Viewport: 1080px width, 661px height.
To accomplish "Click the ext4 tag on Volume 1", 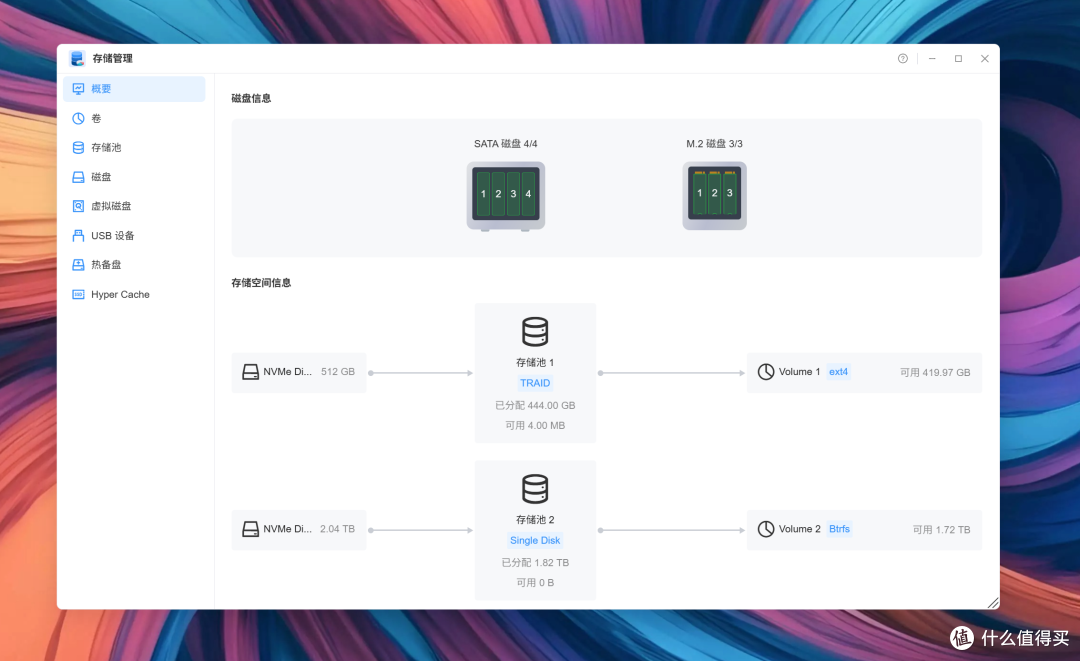I will coord(838,372).
